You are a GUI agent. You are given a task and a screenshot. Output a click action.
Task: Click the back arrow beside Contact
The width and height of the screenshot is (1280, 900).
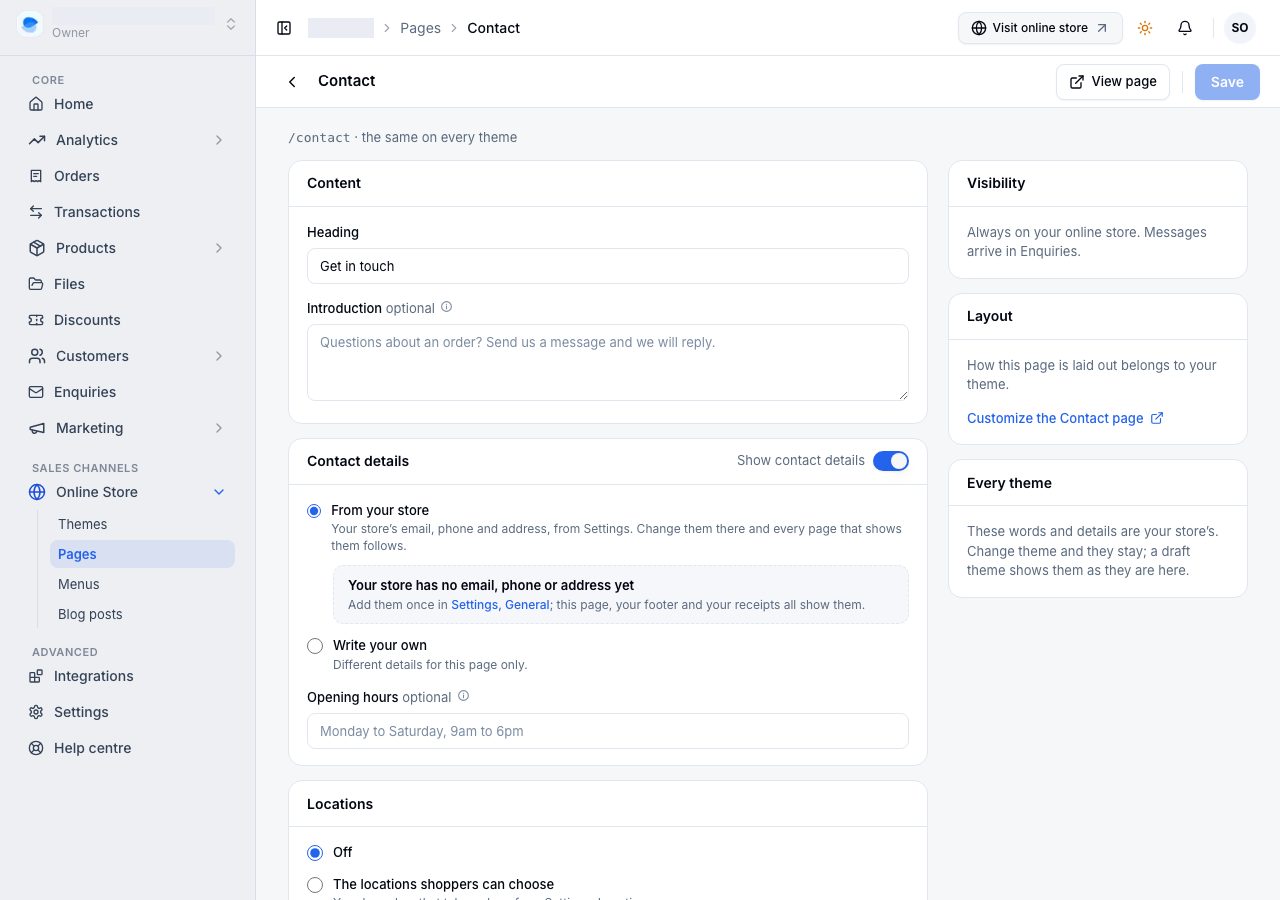coord(292,82)
